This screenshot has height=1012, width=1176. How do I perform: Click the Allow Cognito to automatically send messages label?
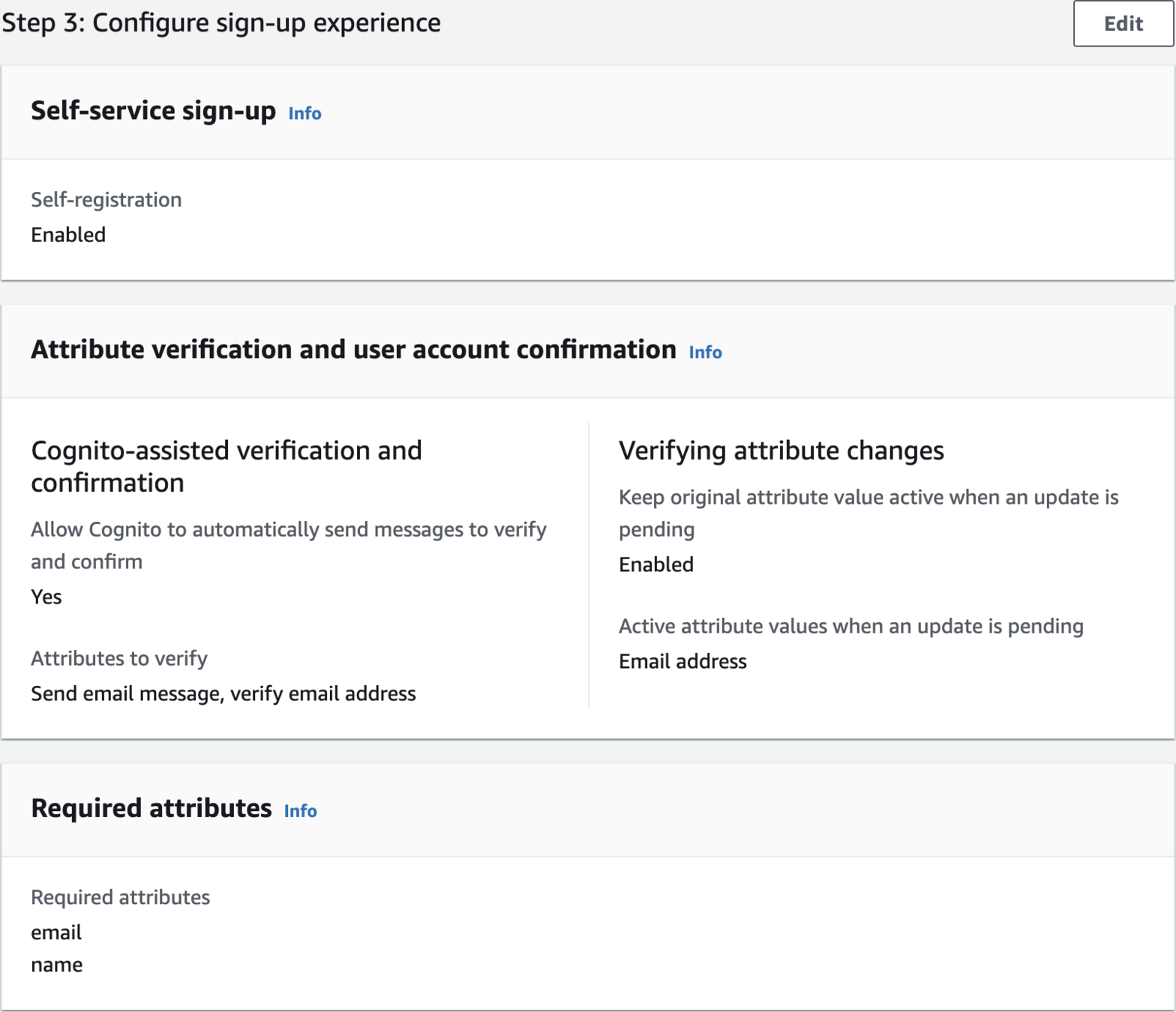click(288, 545)
